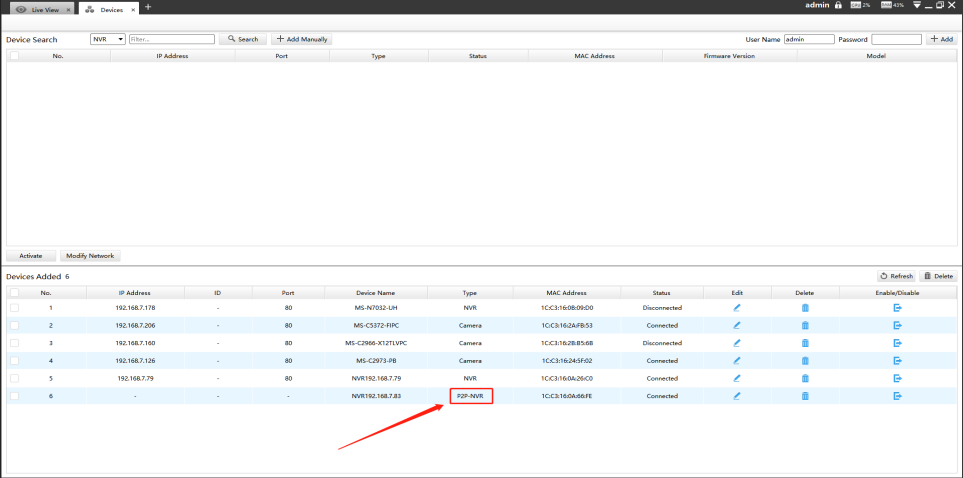
Task: Check the row 6 device checkbox
Action: point(15,396)
